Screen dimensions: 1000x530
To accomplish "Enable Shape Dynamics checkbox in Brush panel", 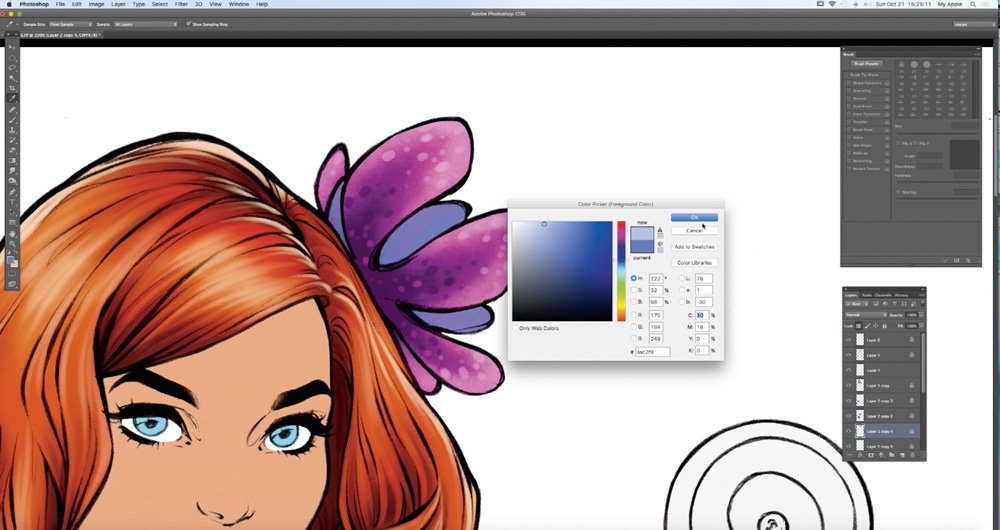I will point(848,83).
